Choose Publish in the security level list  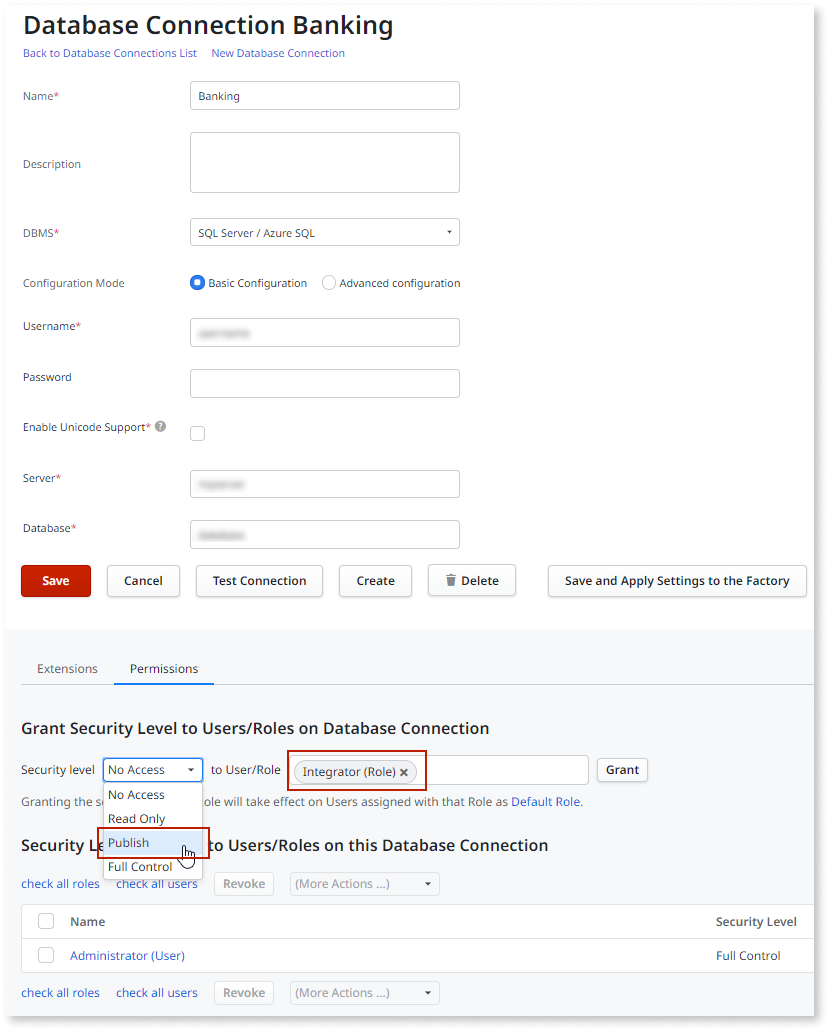[153, 842]
